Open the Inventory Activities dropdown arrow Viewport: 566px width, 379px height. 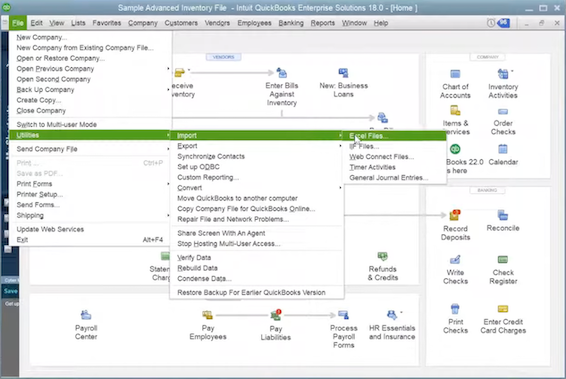pyautogui.click(x=512, y=71)
